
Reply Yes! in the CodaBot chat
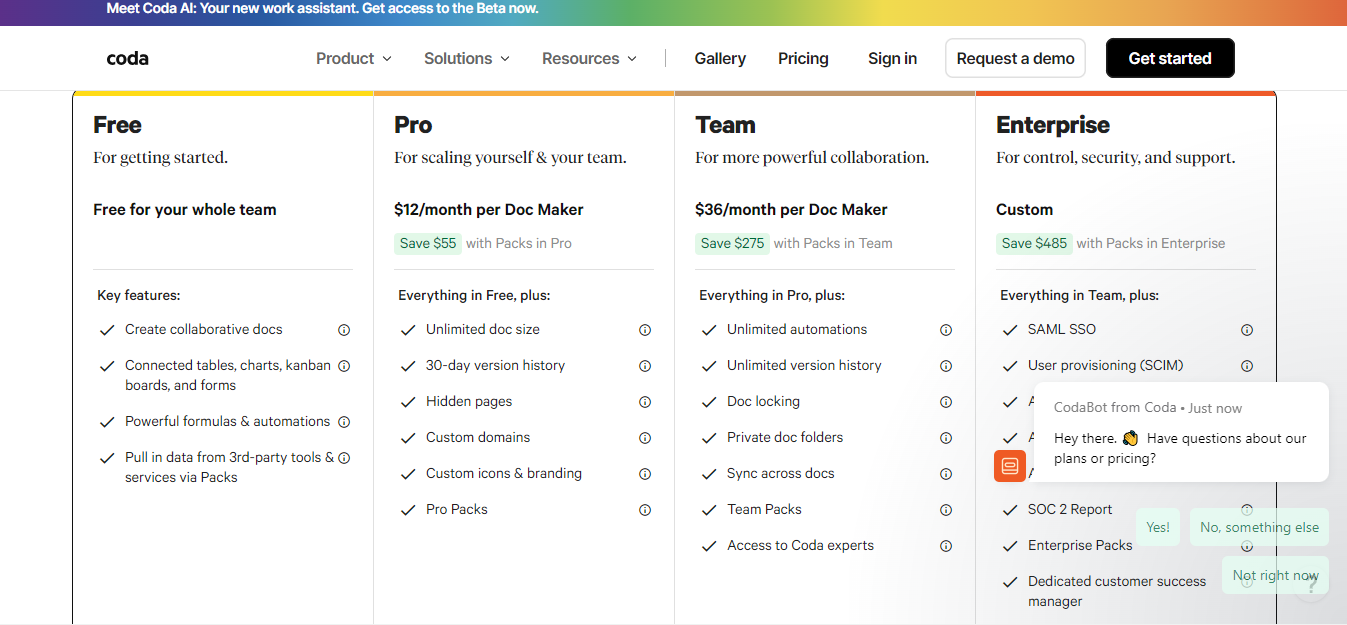[1158, 527]
